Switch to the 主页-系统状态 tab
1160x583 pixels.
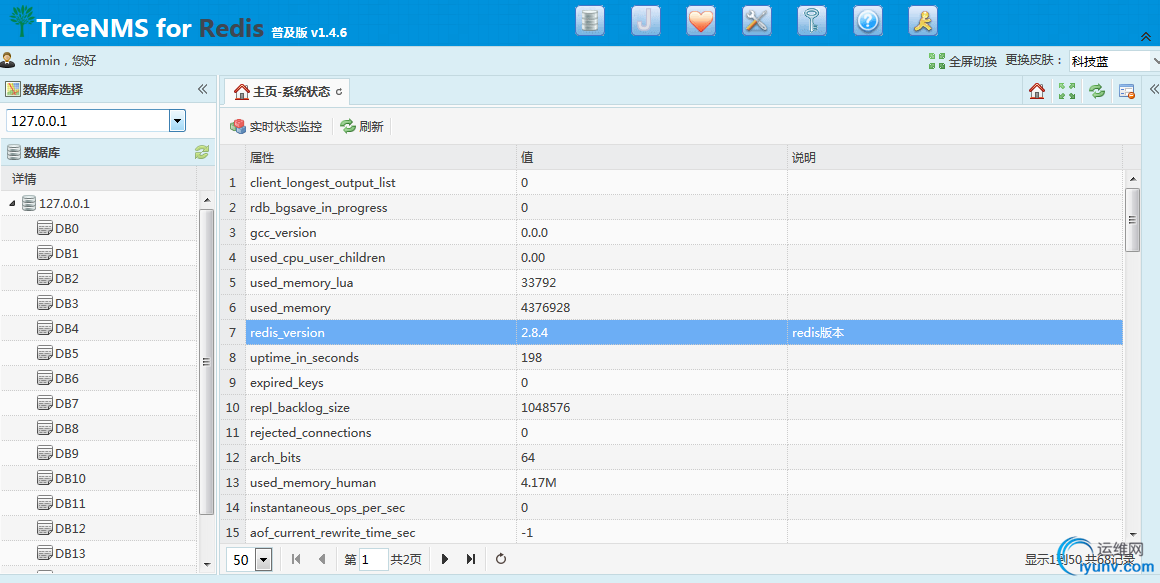(x=287, y=92)
